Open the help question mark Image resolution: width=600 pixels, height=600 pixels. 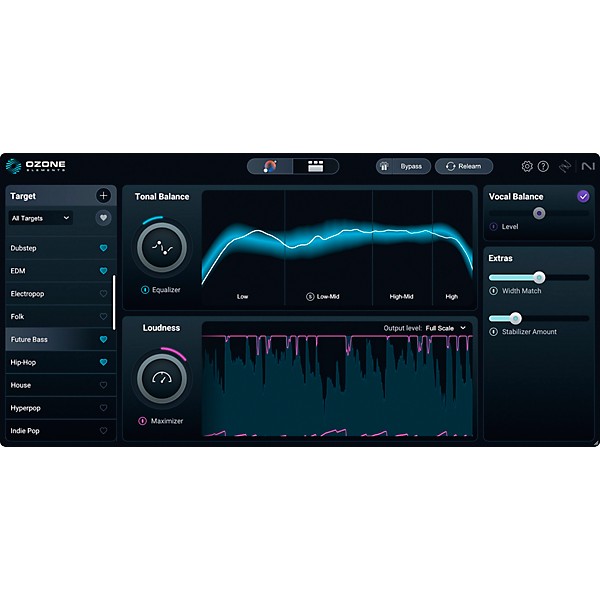coord(543,166)
